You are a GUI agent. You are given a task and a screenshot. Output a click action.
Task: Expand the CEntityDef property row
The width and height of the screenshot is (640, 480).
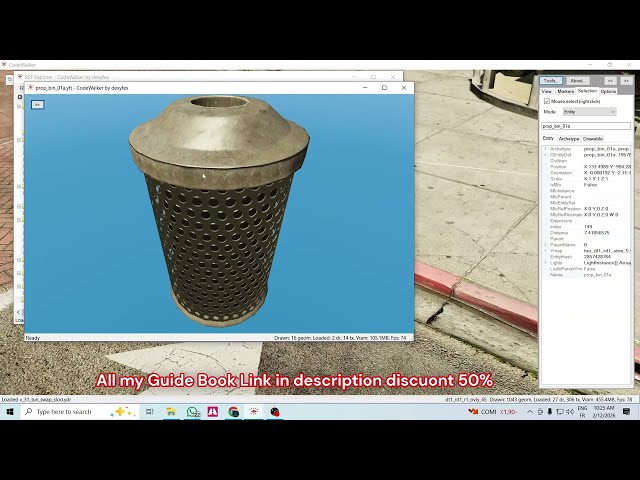pos(546,155)
